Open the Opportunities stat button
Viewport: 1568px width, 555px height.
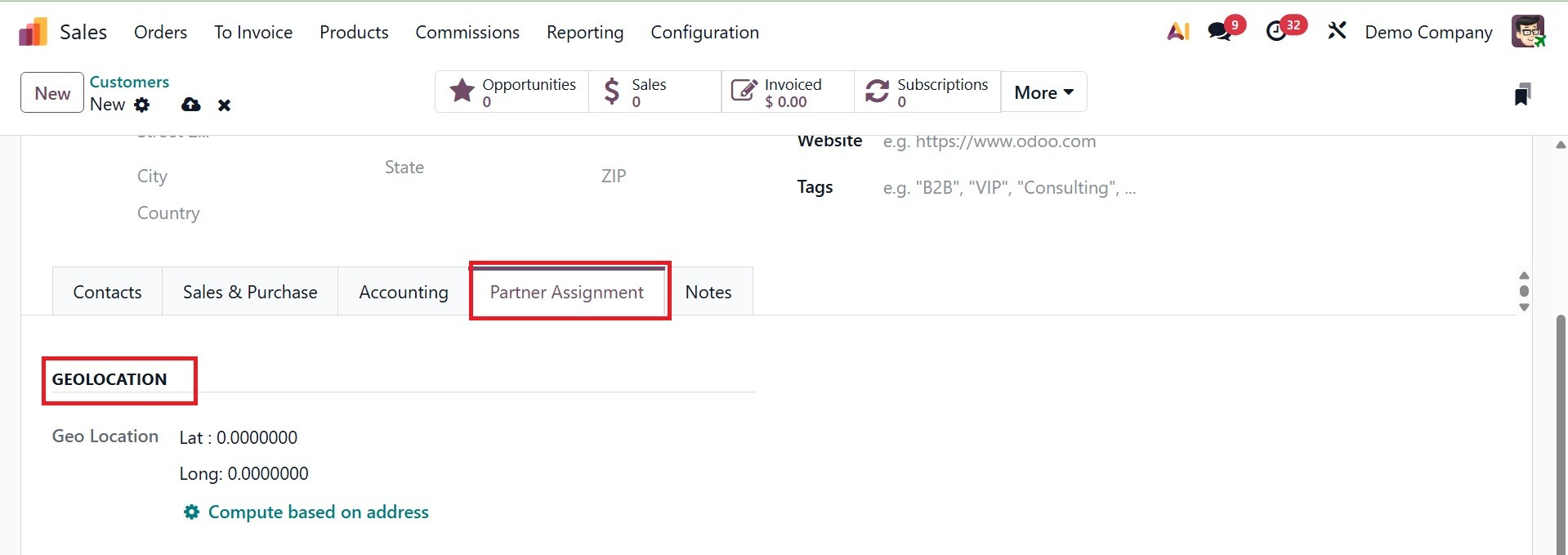512,92
